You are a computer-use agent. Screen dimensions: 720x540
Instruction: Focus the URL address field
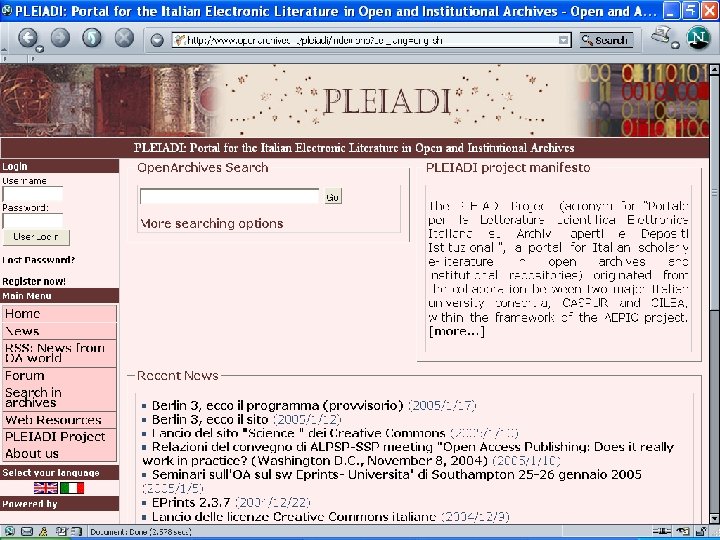coord(371,40)
